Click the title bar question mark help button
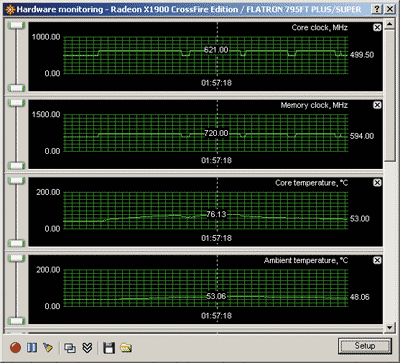Viewport: 400px width, 363px height. pyautogui.click(x=377, y=9)
